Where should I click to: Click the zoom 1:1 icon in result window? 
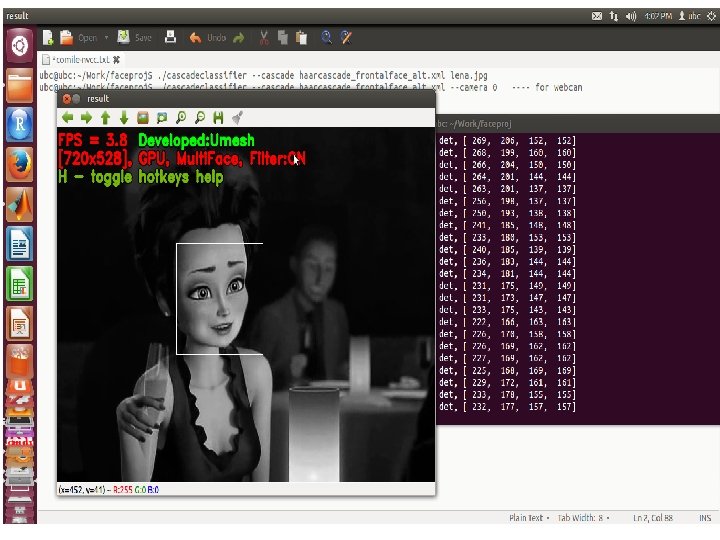coord(143,118)
